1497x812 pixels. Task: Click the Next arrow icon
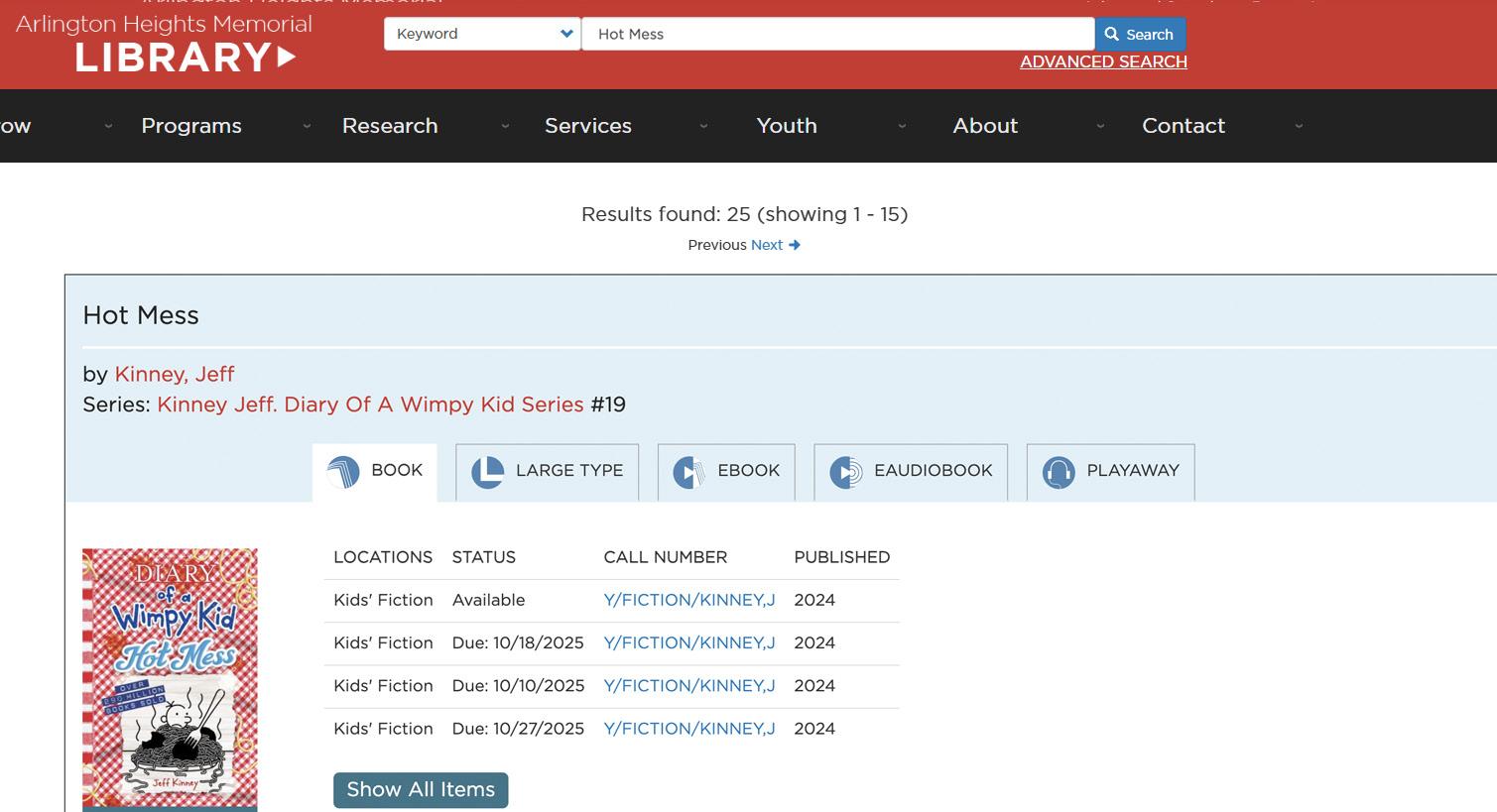(x=795, y=245)
